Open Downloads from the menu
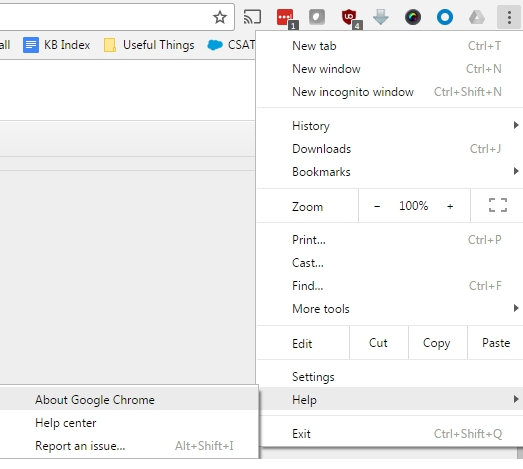Viewport: 523px width, 469px height. pos(390,149)
